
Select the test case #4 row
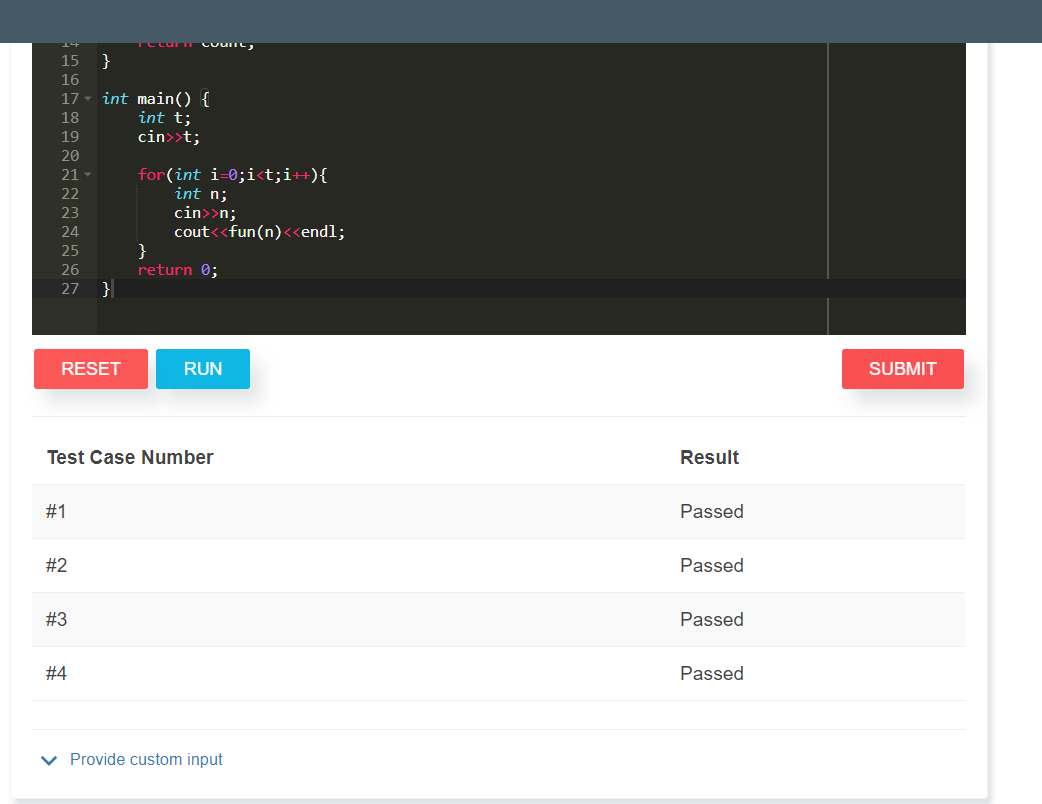(x=498, y=674)
